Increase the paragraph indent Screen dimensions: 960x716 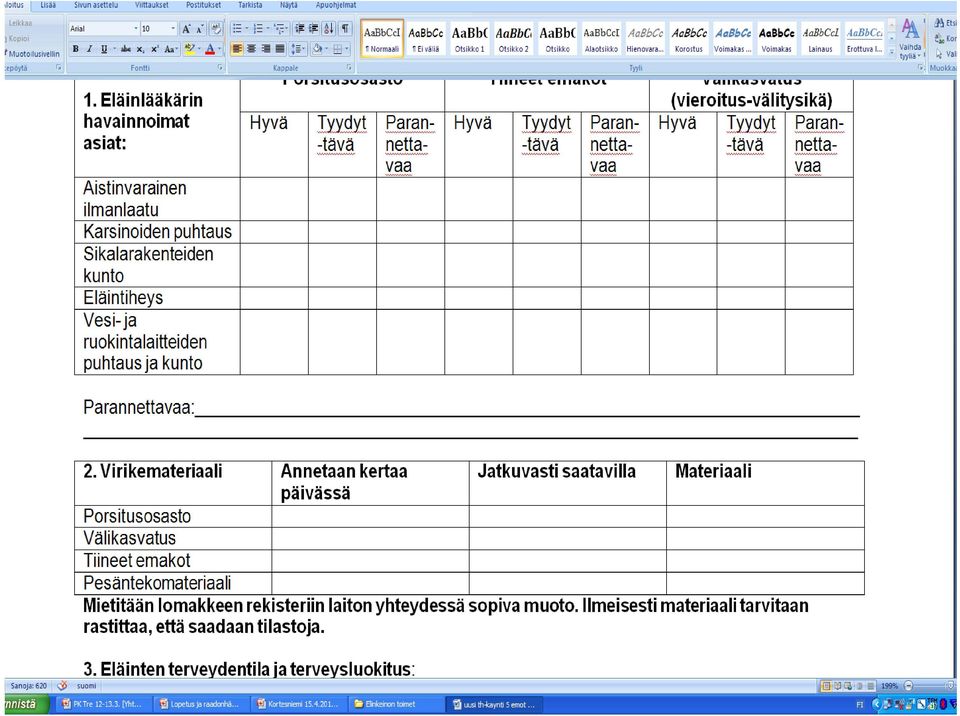click(313, 29)
